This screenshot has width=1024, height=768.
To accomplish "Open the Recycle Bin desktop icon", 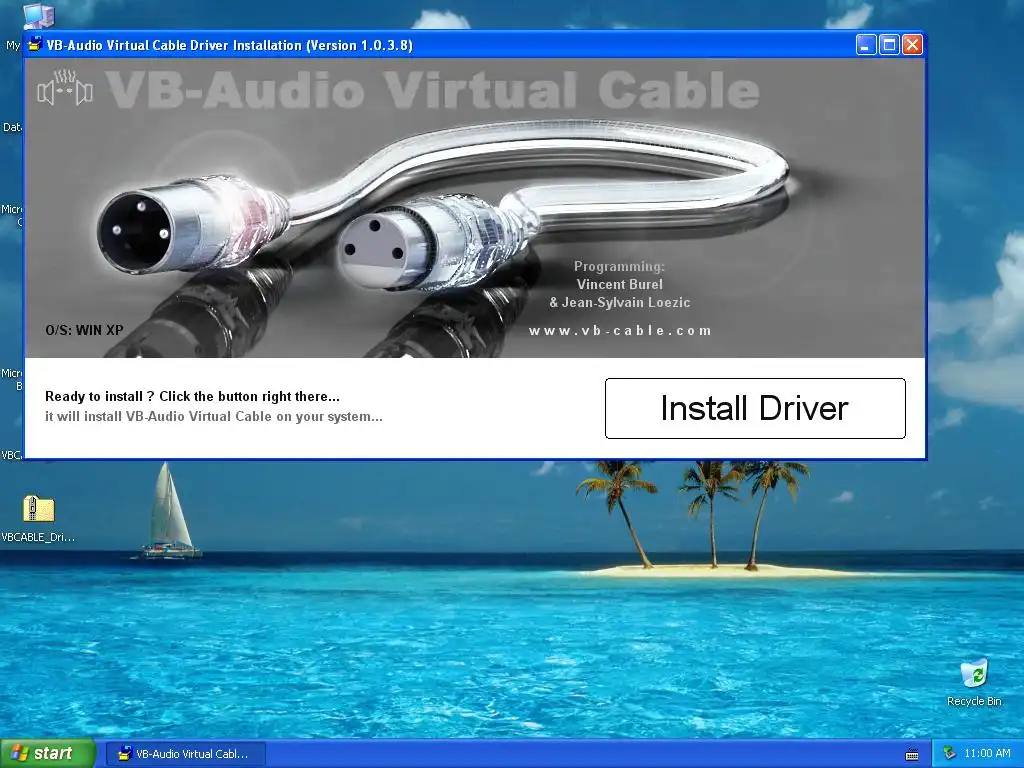I will click(974, 683).
